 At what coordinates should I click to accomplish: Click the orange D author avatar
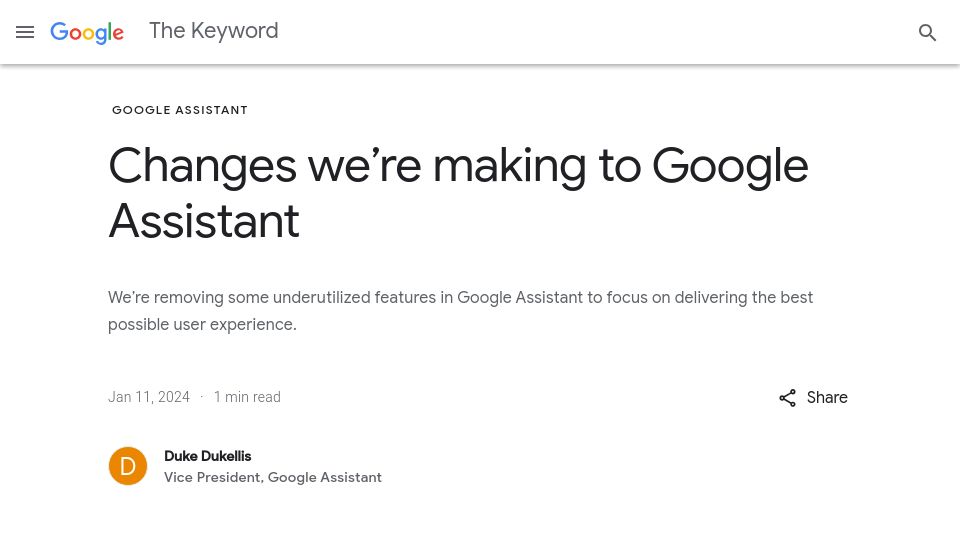tap(128, 466)
